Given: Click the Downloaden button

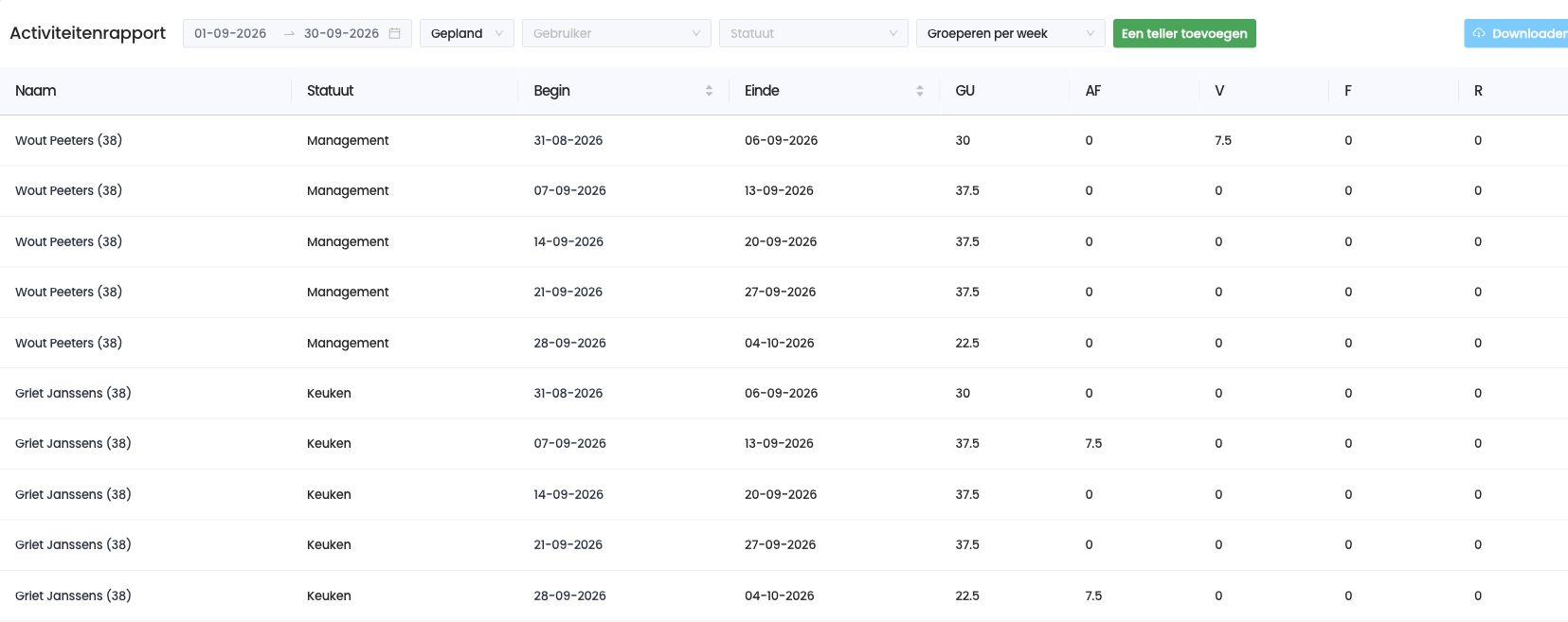Looking at the screenshot, I should pyautogui.click(x=1516, y=33).
